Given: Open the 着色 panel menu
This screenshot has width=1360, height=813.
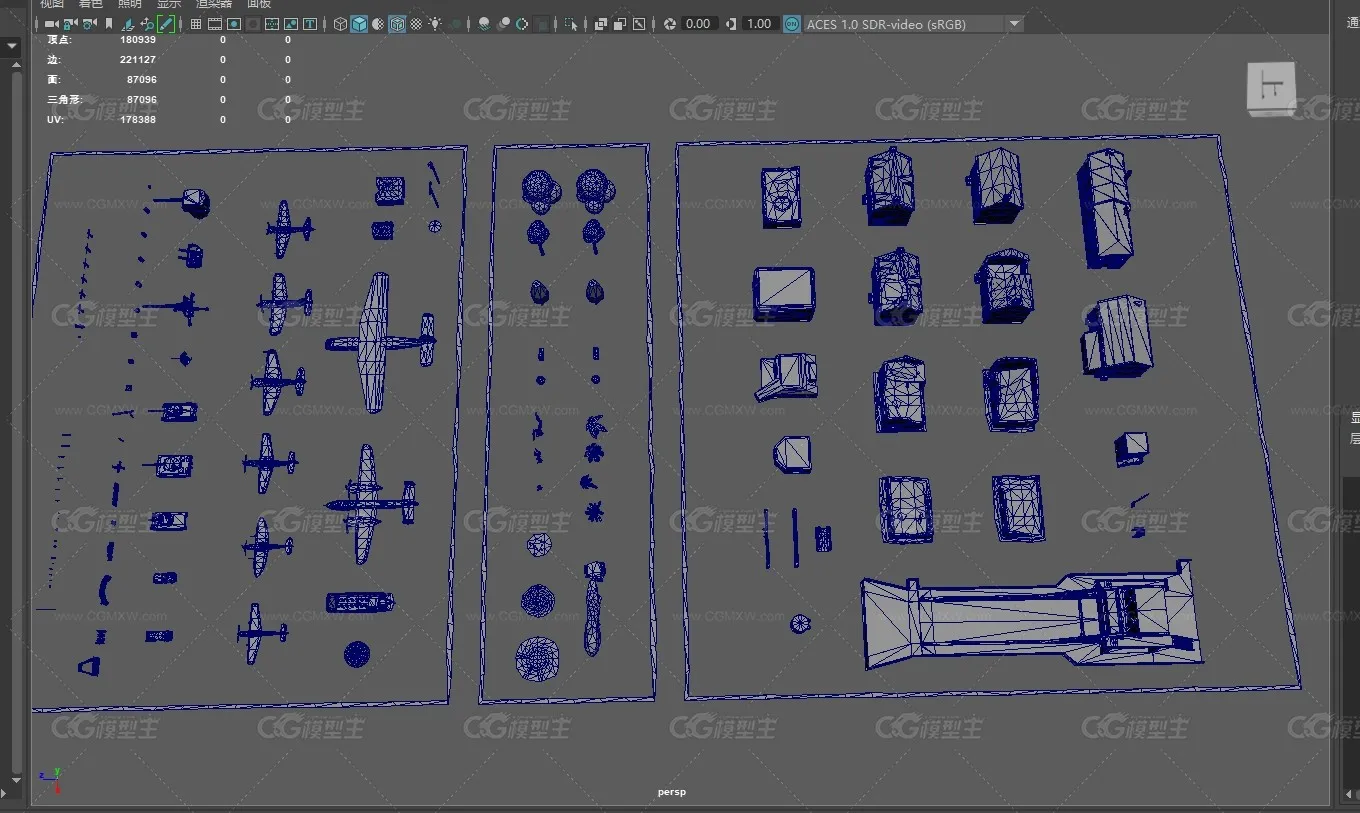Looking at the screenshot, I should [x=90, y=4].
